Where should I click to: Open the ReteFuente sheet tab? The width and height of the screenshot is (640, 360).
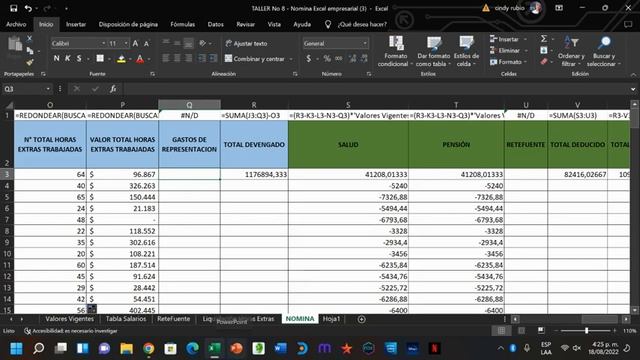point(173,319)
